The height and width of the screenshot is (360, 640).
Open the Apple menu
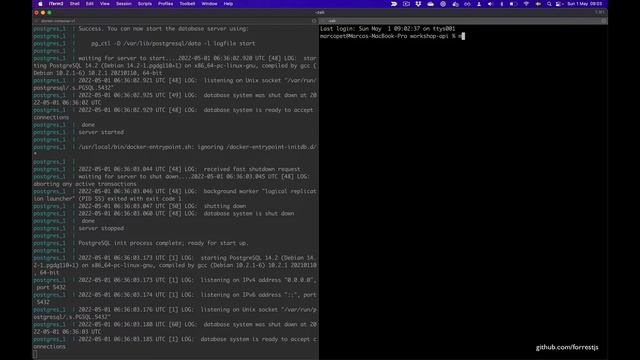click(40, 4)
